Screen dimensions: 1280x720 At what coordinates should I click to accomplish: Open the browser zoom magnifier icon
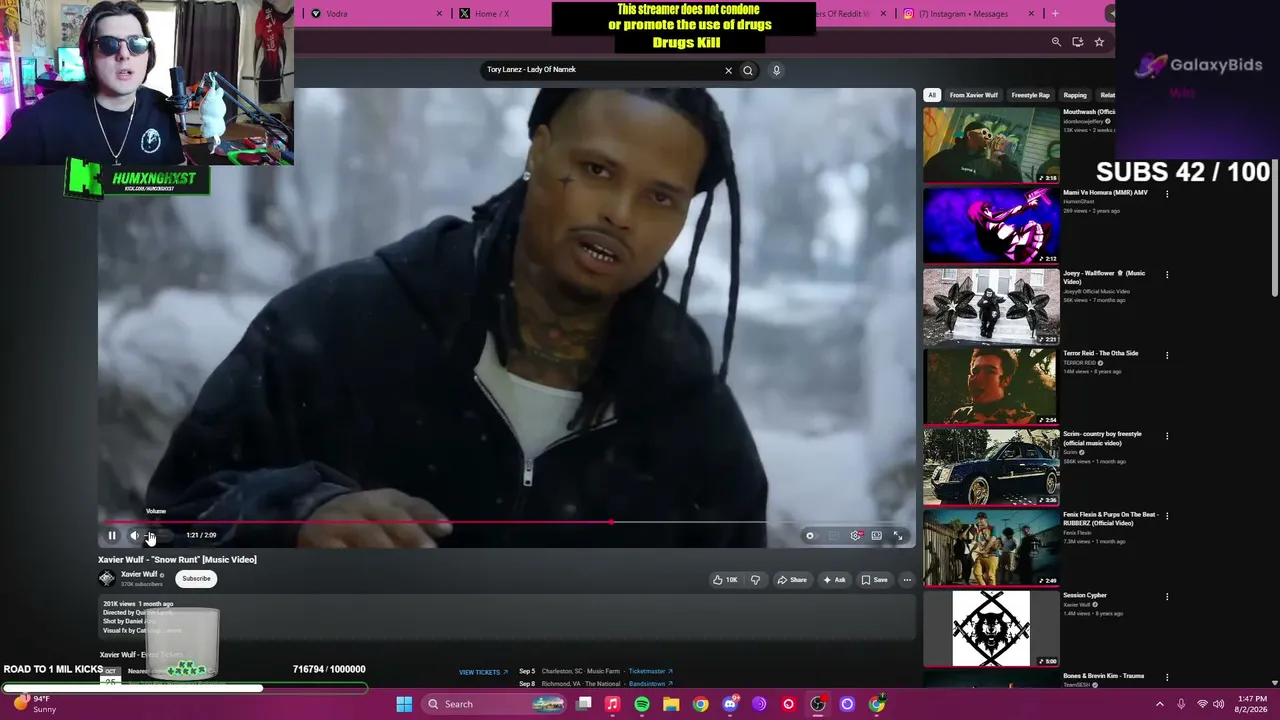coord(1056,42)
